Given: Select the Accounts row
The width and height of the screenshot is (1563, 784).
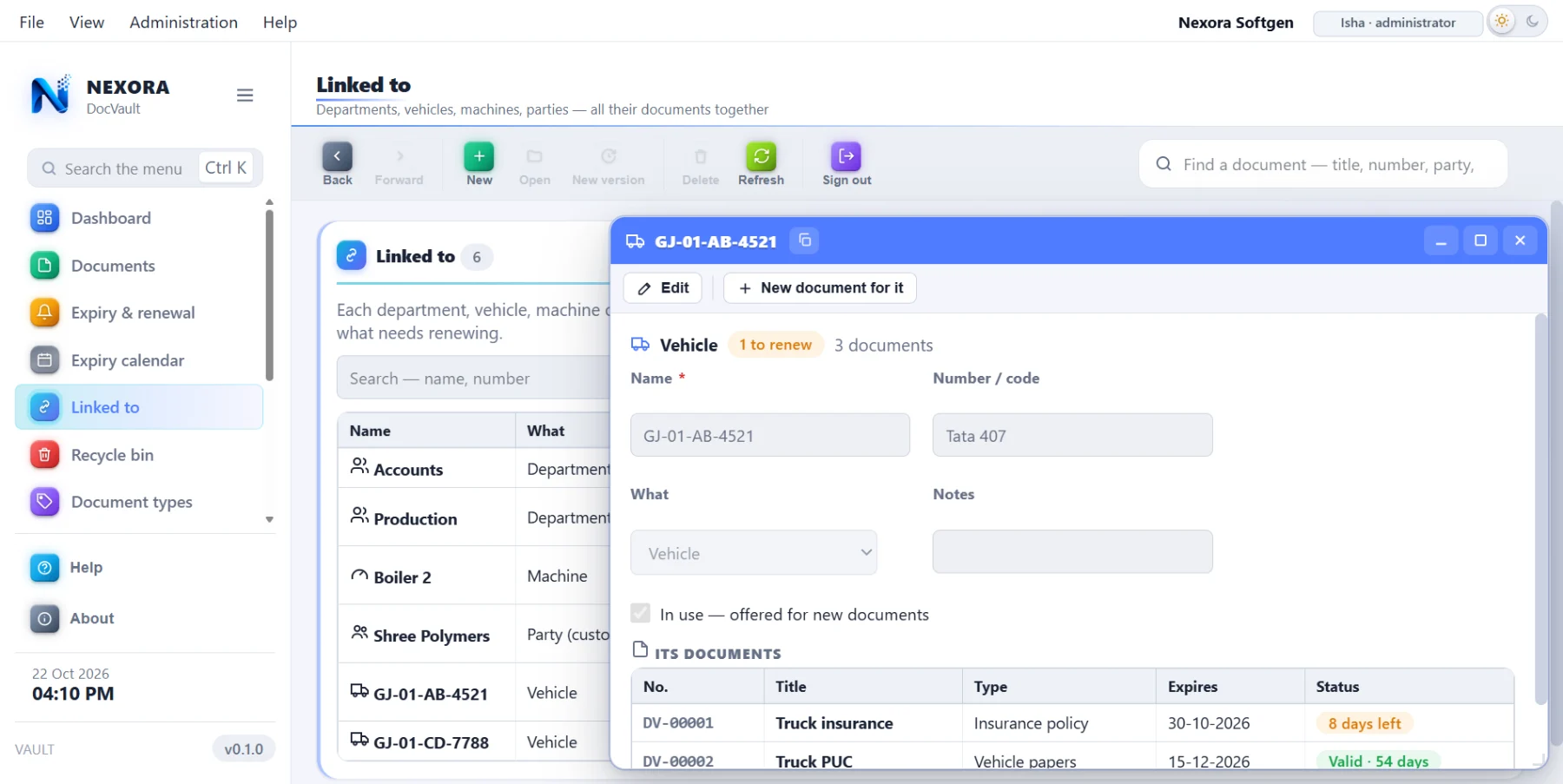Looking at the screenshot, I should tap(474, 469).
